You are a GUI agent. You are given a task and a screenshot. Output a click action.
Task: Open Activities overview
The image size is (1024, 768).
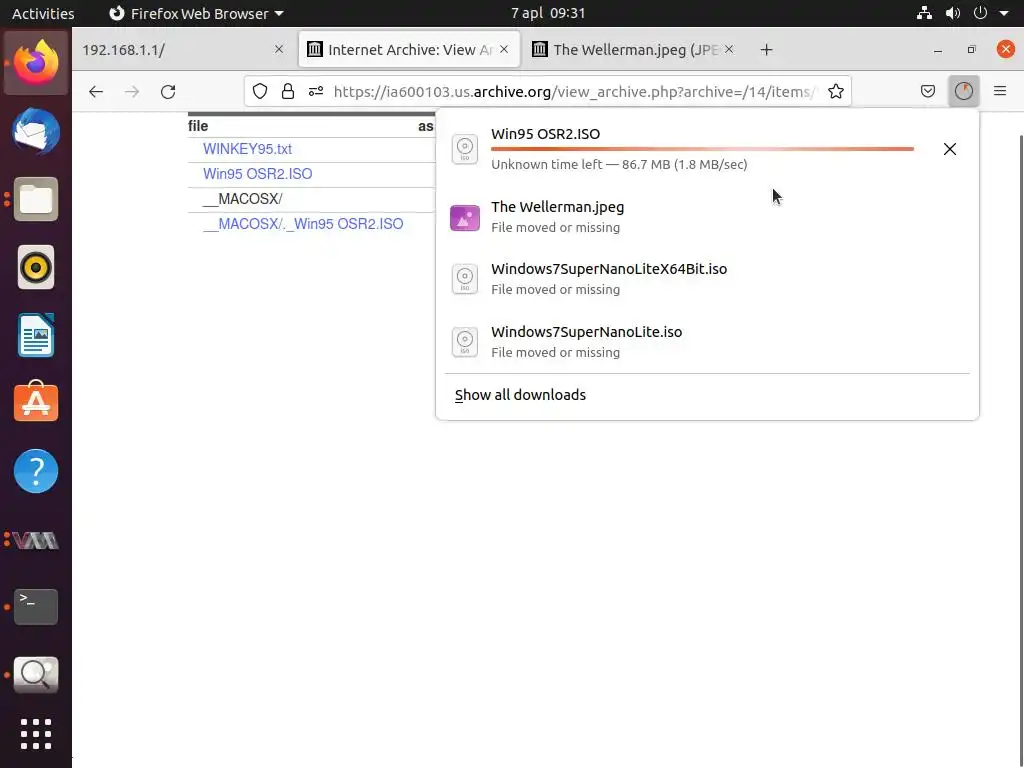(43, 13)
